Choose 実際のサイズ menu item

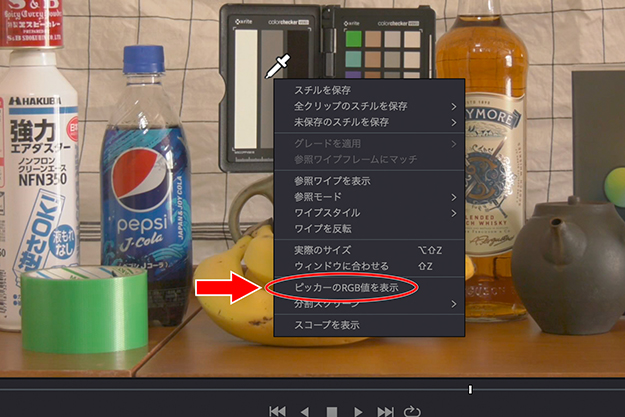pyautogui.click(x=369, y=250)
